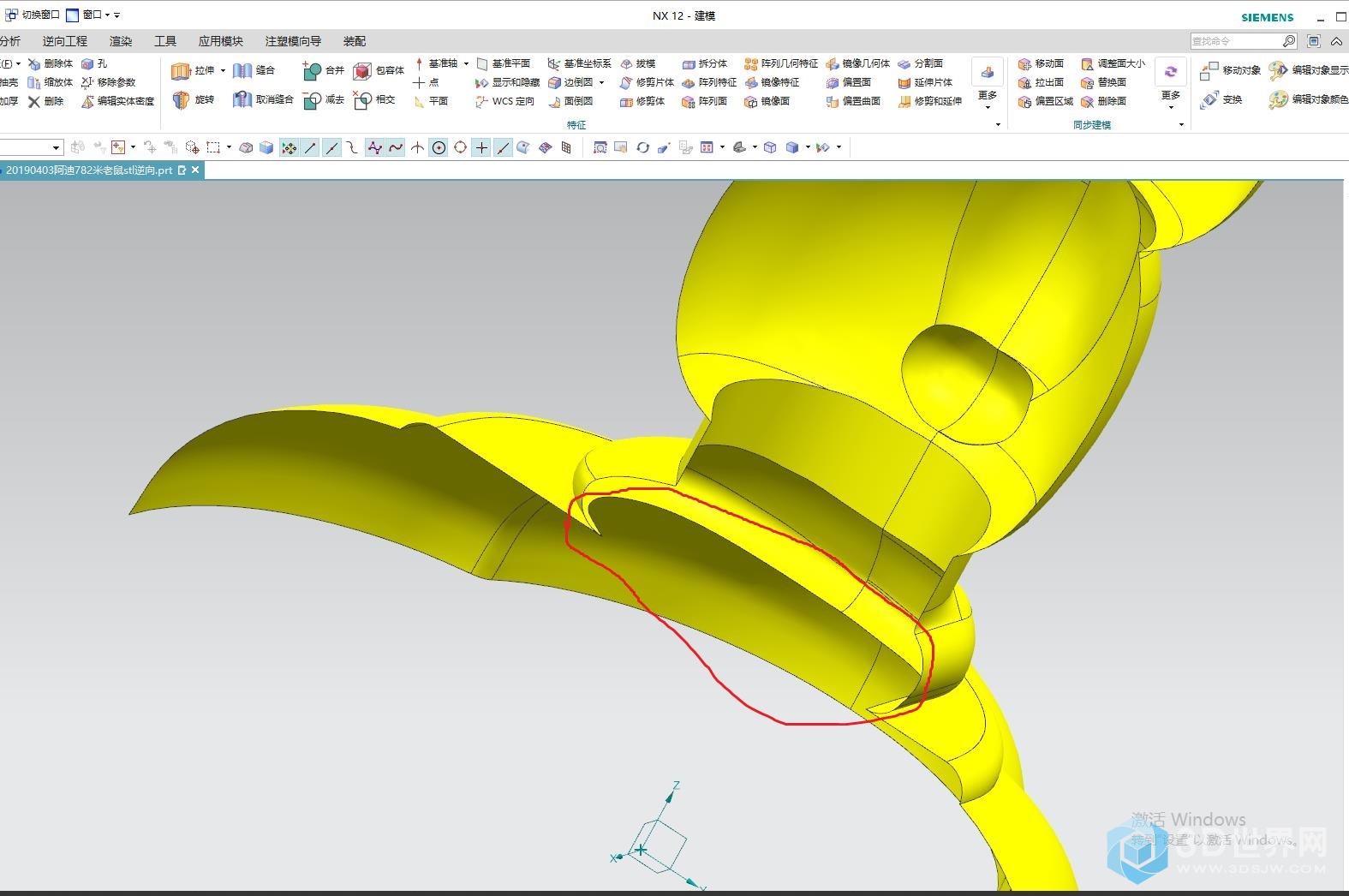The width and height of the screenshot is (1349, 896).
Task: Click the 删除面 delete face tool
Action: (x=1103, y=101)
